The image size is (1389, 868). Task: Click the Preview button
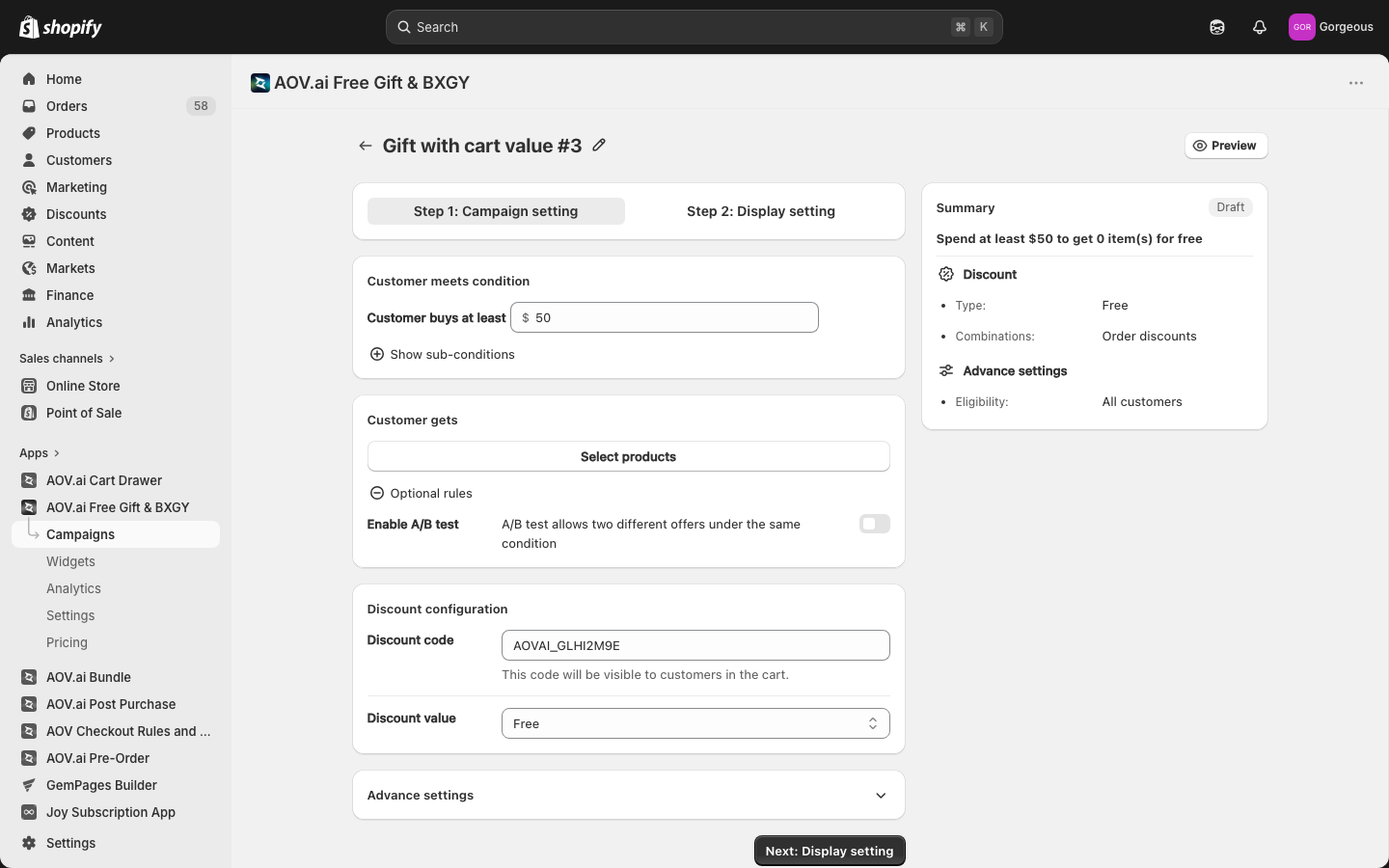[1226, 146]
